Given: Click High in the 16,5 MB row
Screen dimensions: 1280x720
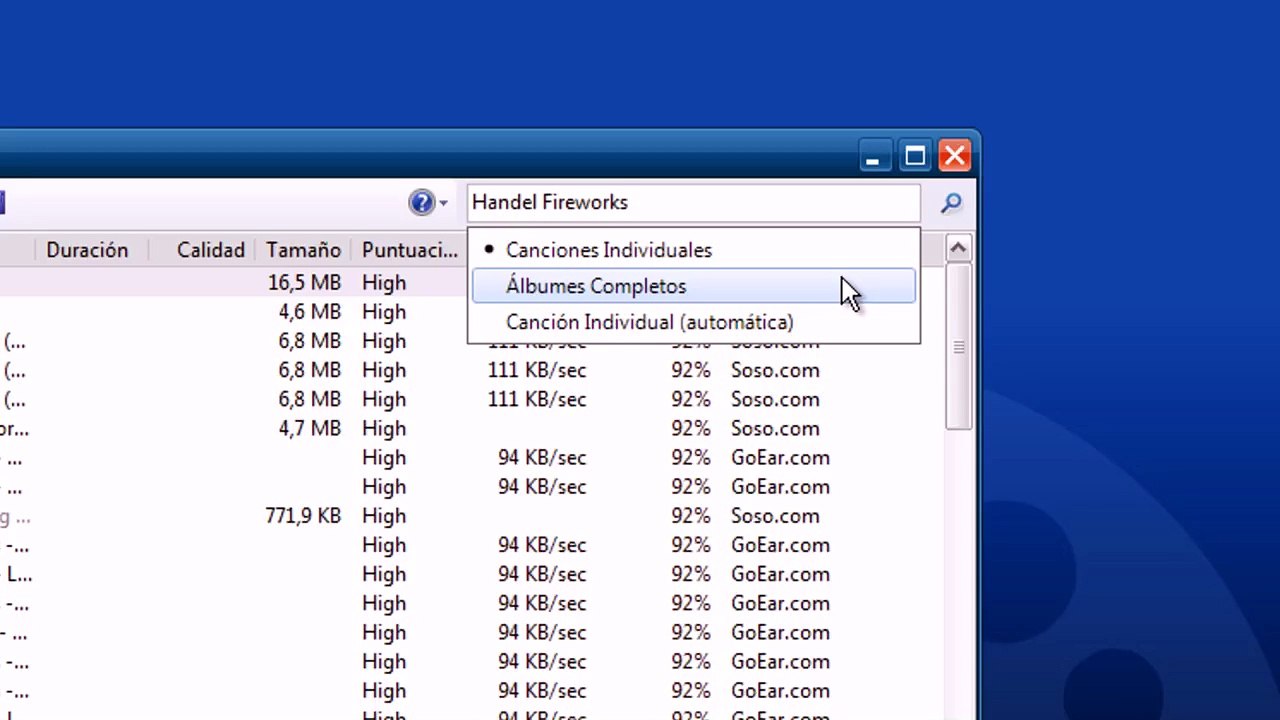Looking at the screenshot, I should tap(384, 283).
